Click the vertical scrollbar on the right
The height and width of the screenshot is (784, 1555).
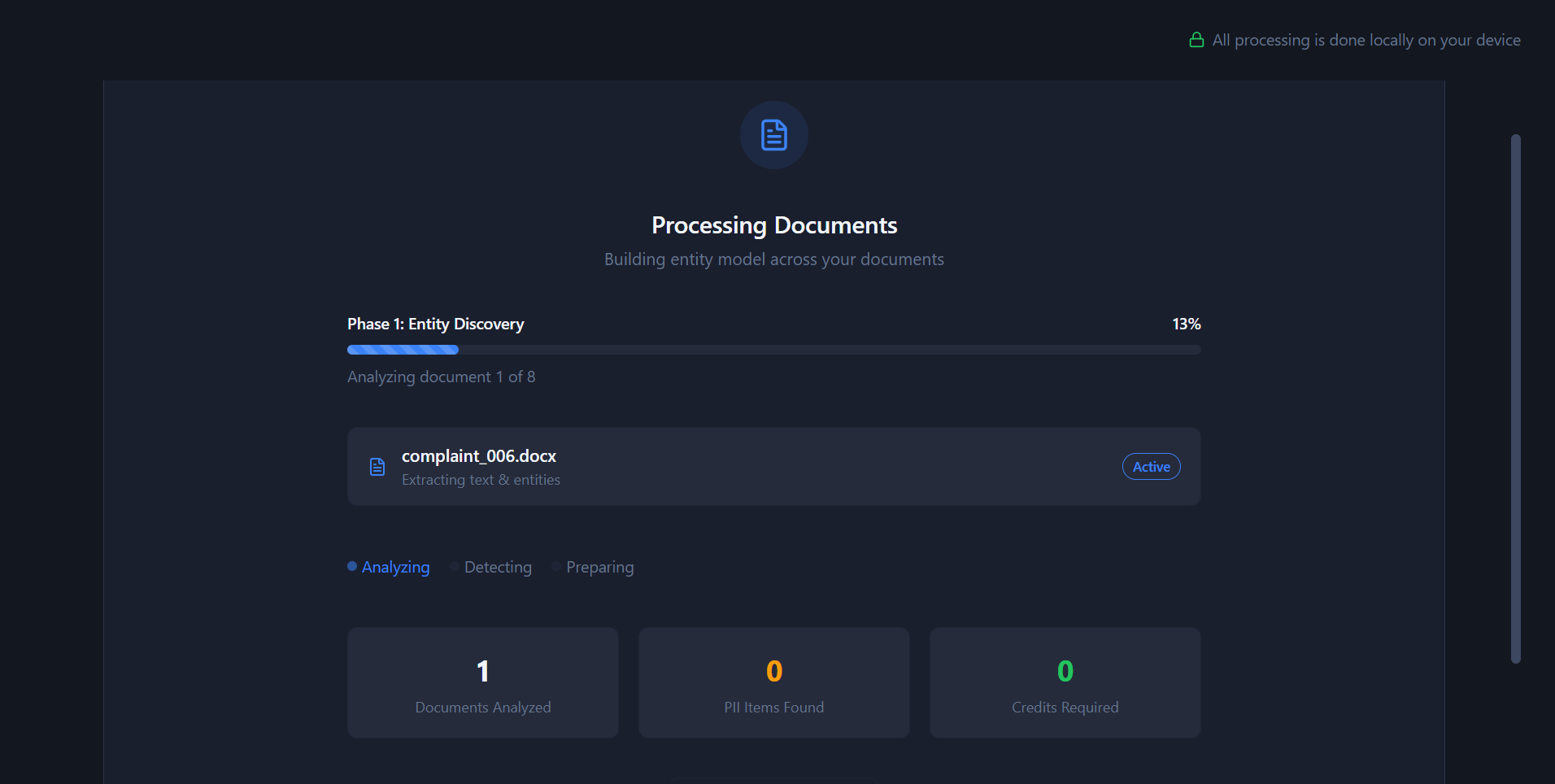pyautogui.click(x=1515, y=399)
